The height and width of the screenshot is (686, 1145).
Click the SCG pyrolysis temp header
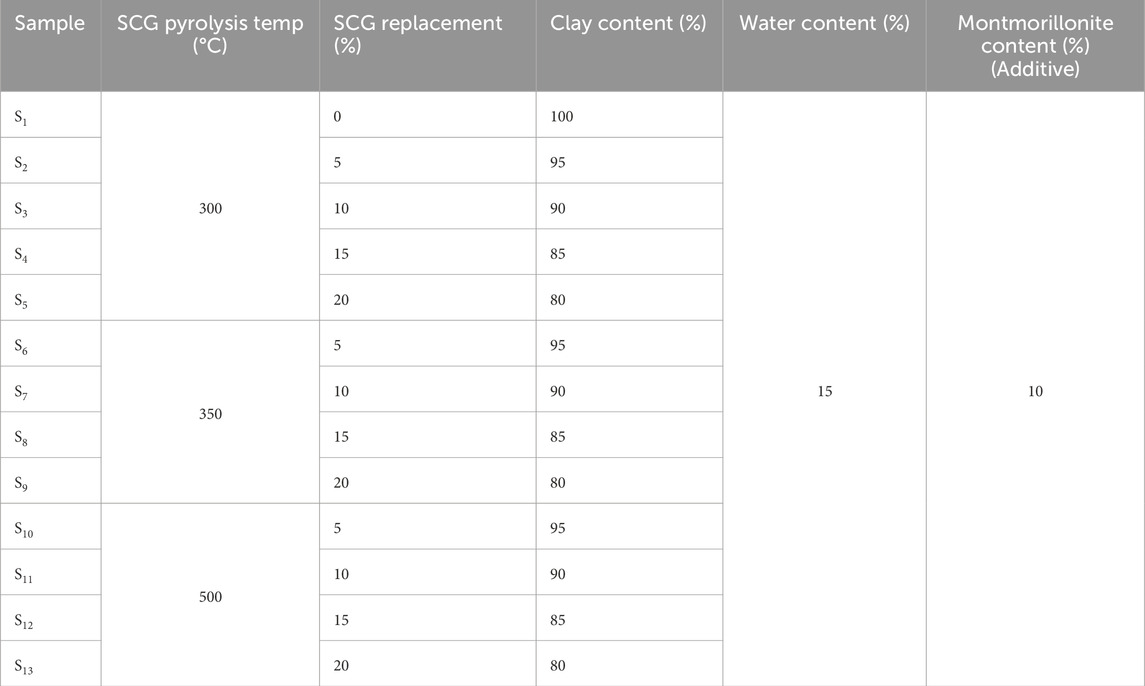pos(210,35)
